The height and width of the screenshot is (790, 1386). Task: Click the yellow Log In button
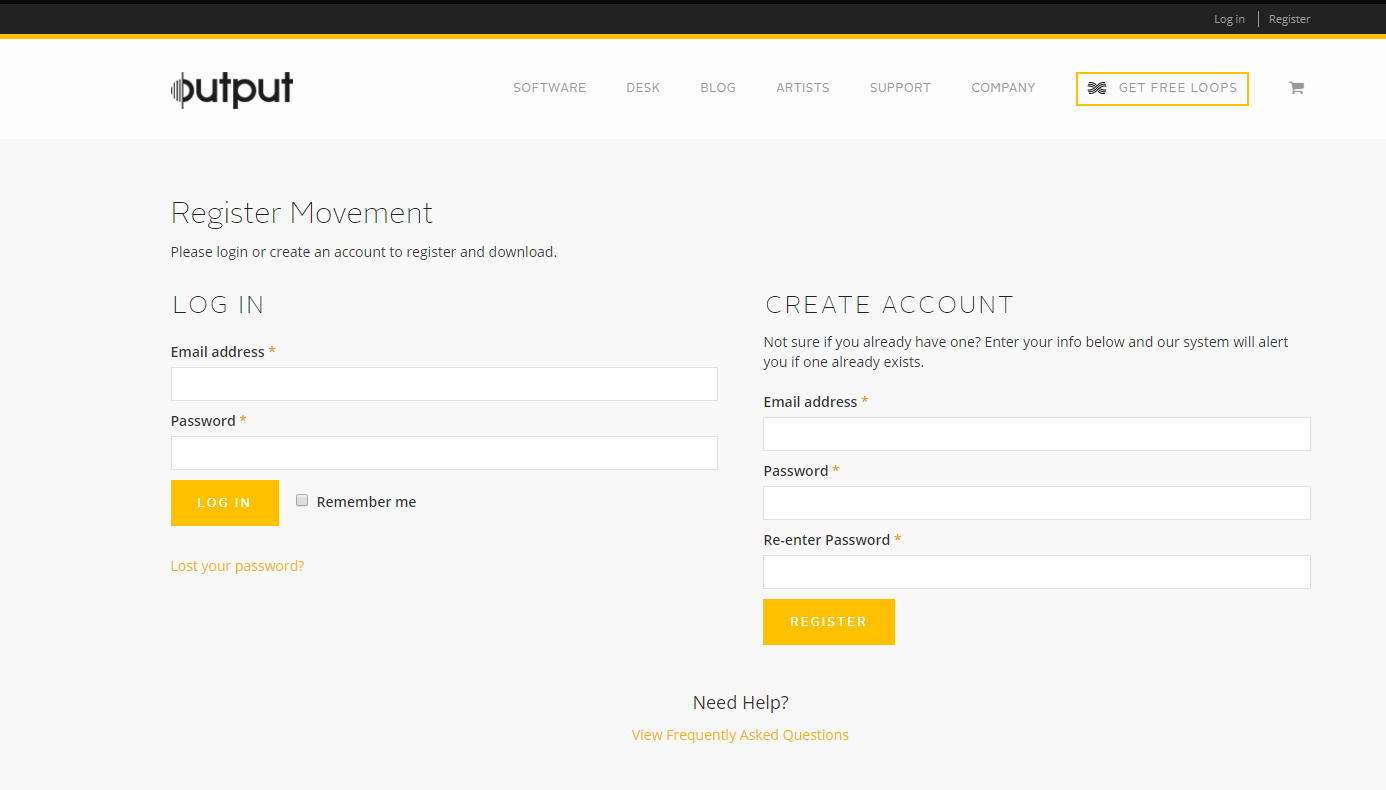[x=225, y=502]
